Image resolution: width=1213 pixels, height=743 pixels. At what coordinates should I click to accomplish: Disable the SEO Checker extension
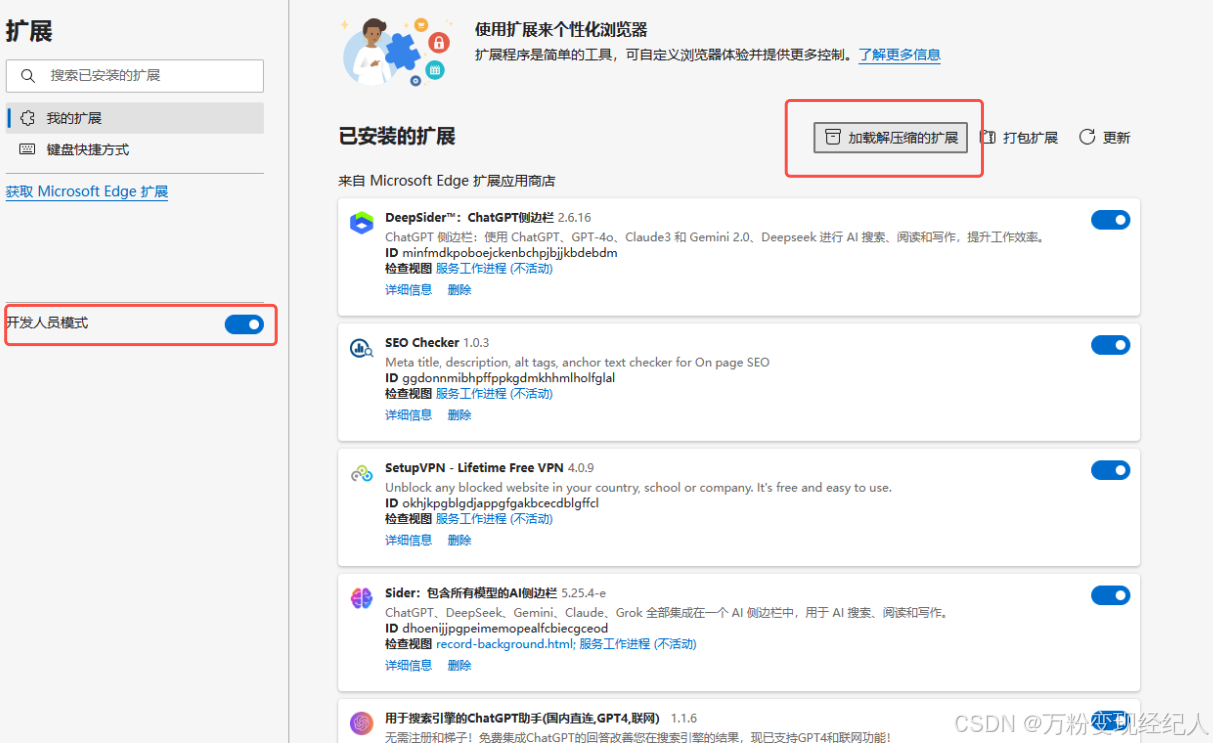tap(1110, 345)
